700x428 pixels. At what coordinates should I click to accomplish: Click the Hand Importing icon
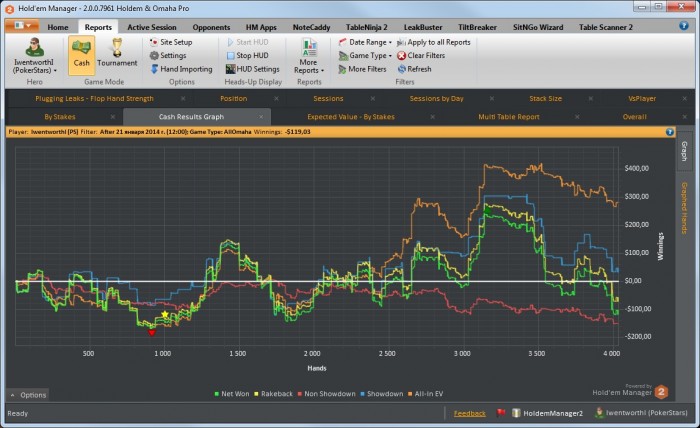click(154, 69)
